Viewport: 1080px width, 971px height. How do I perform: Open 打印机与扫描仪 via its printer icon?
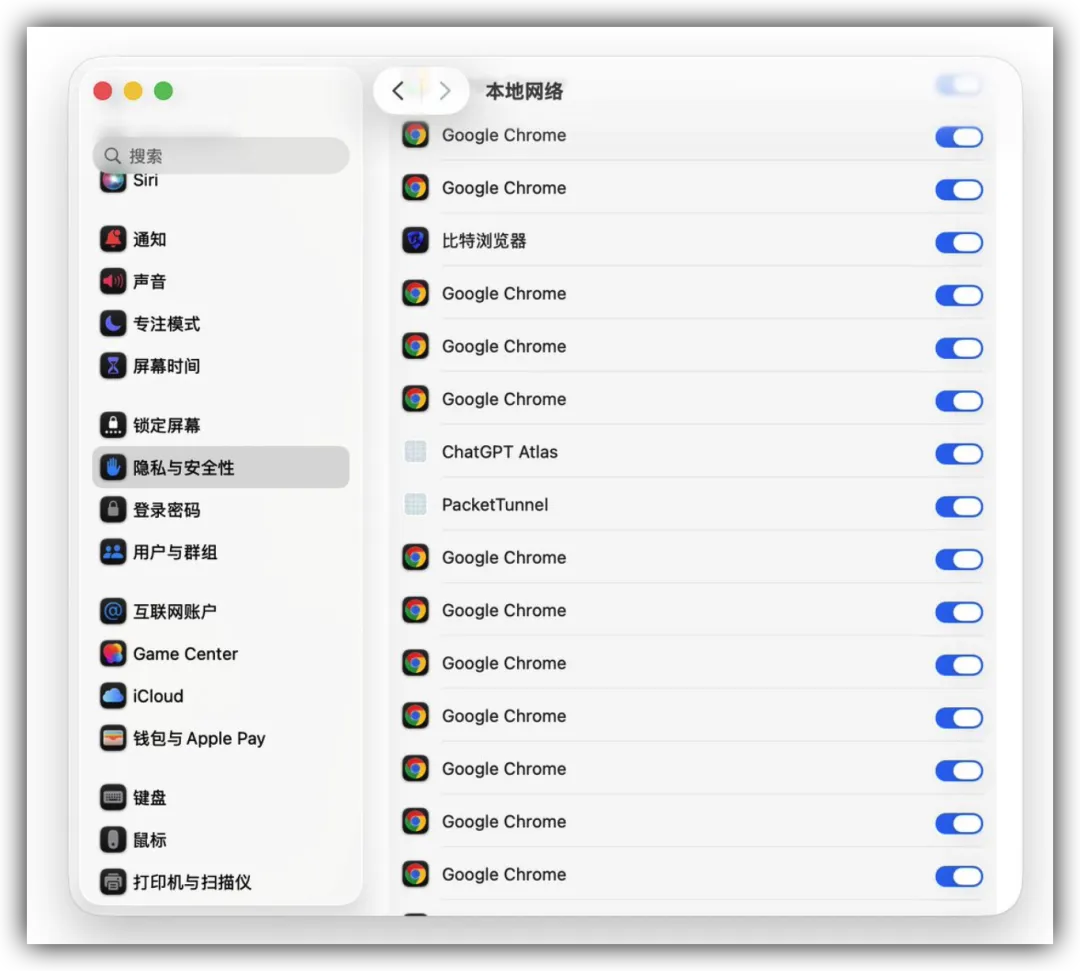(x=113, y=881)
